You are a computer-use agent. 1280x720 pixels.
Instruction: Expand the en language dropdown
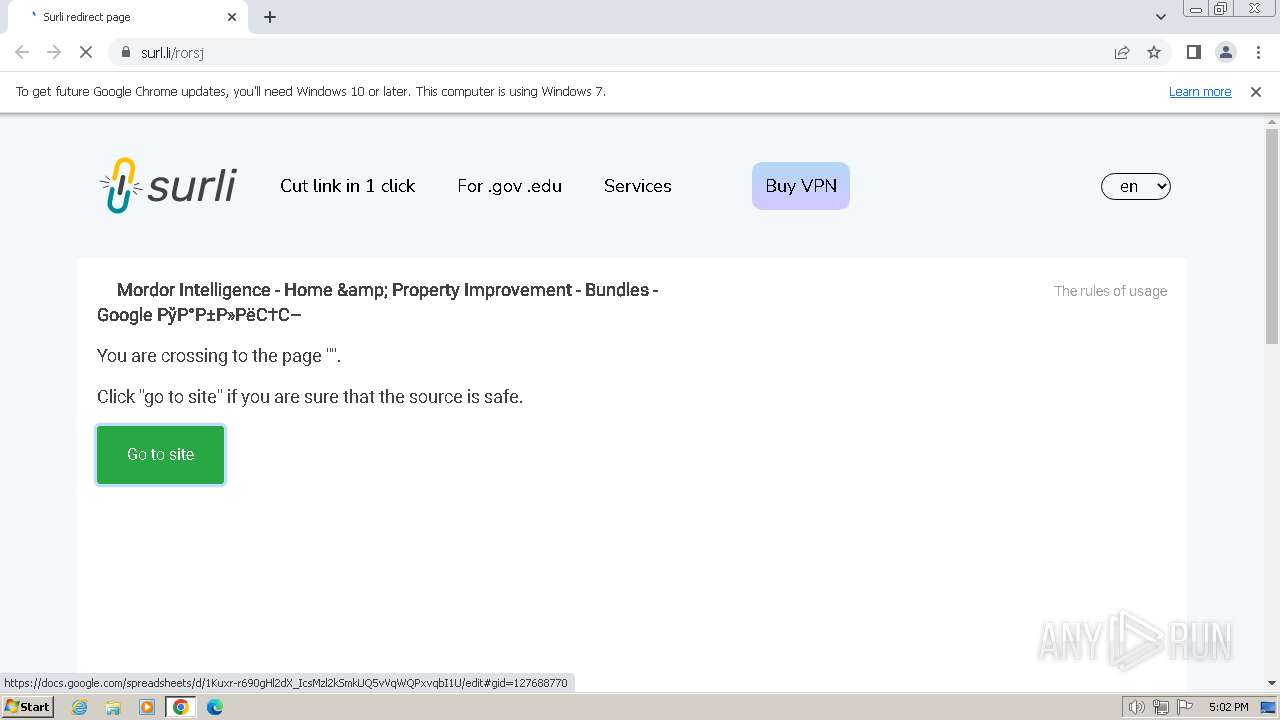pyautogui.click(x=1136, y=186)
